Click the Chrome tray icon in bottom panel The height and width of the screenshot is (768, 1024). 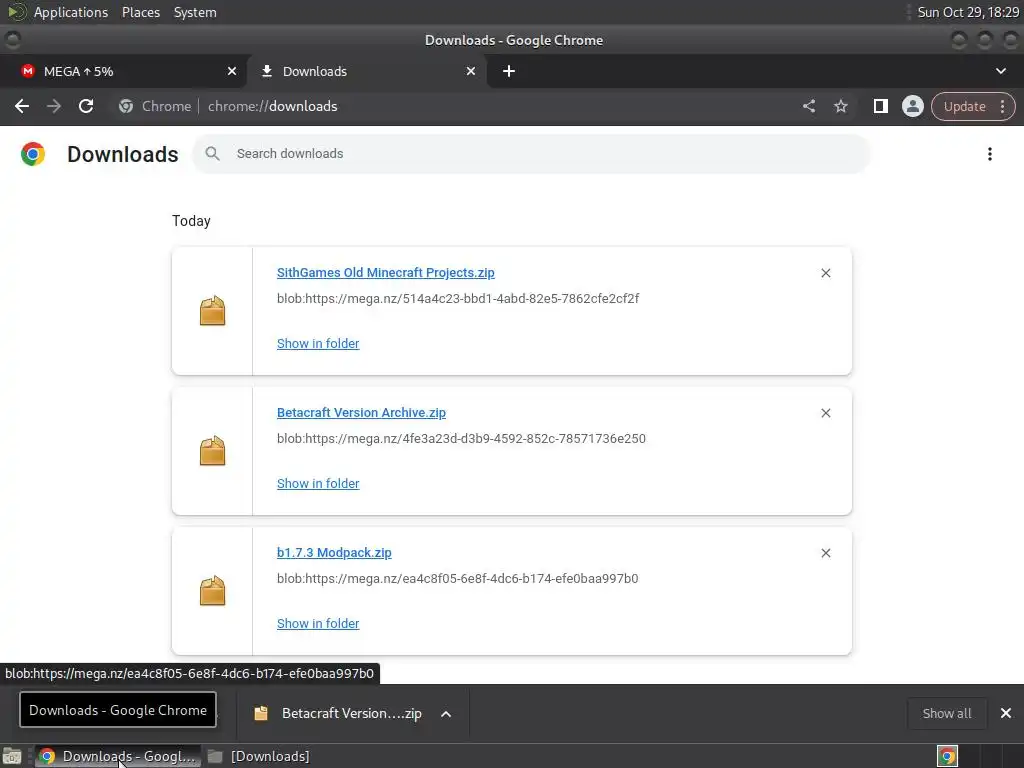tap(947, 756)
